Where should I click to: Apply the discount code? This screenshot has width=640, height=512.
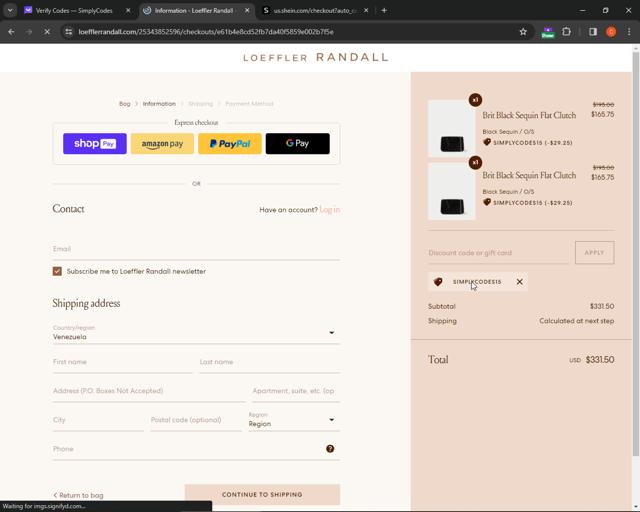[594, 253]
